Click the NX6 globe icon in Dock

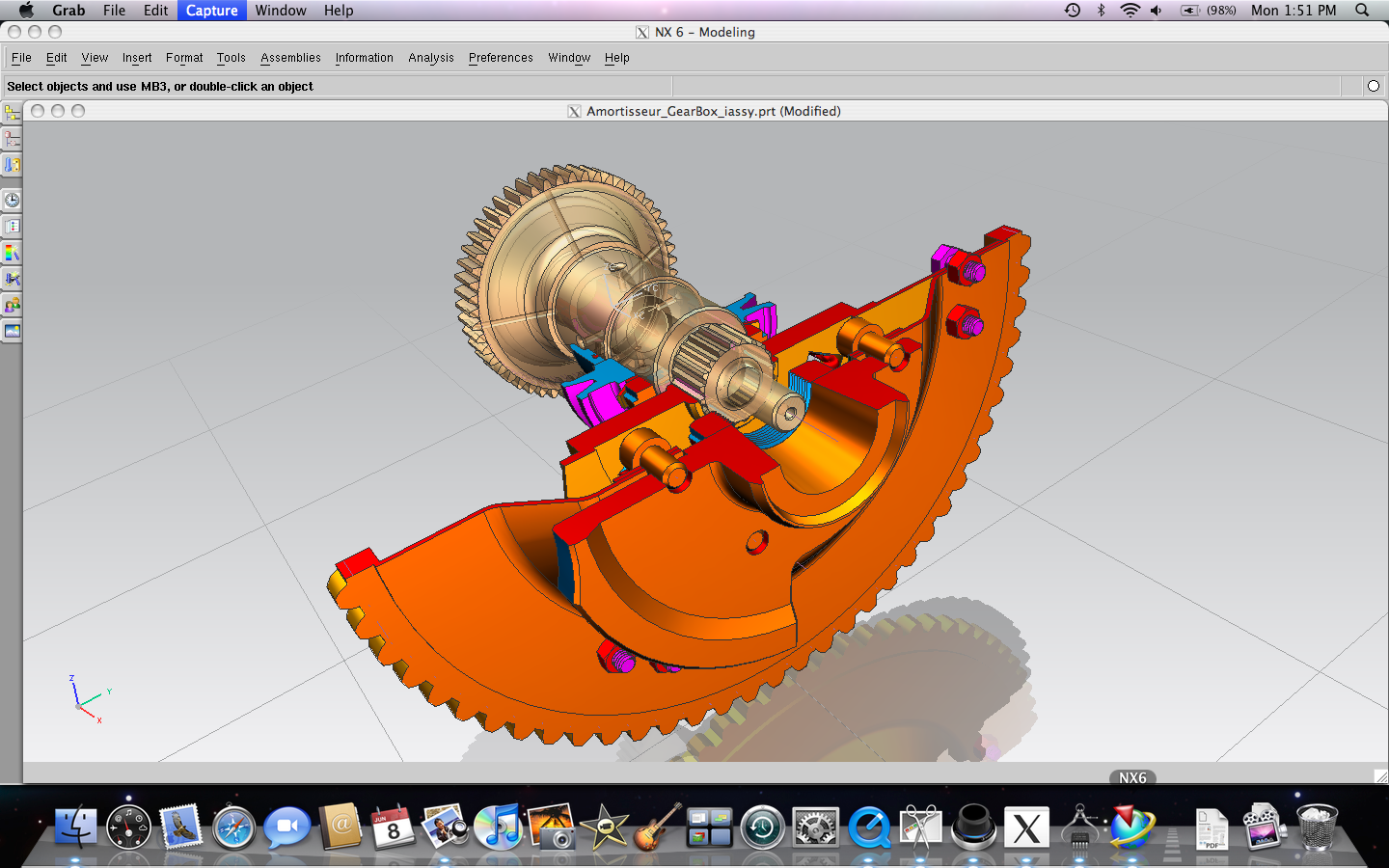click(x=1131, y=827)
